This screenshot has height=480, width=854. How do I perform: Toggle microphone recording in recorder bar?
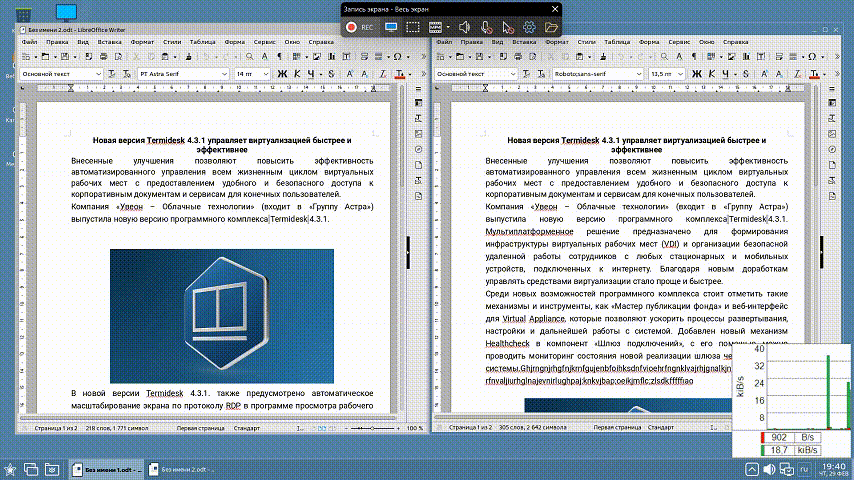click(485, 26)
